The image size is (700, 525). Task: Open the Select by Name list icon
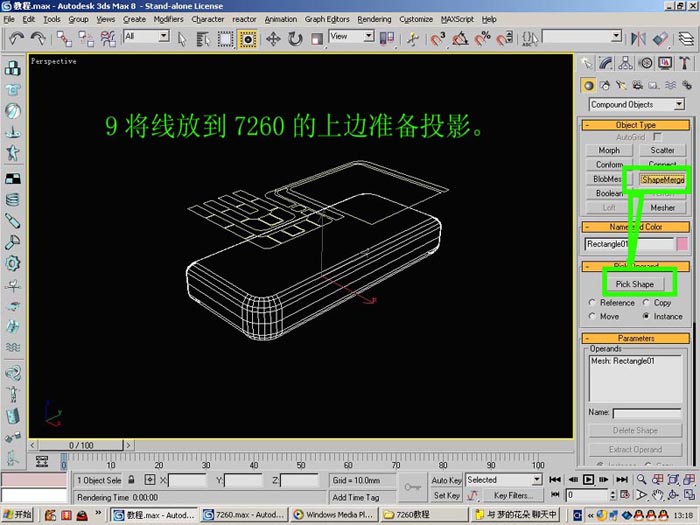[x=203, y=39]
